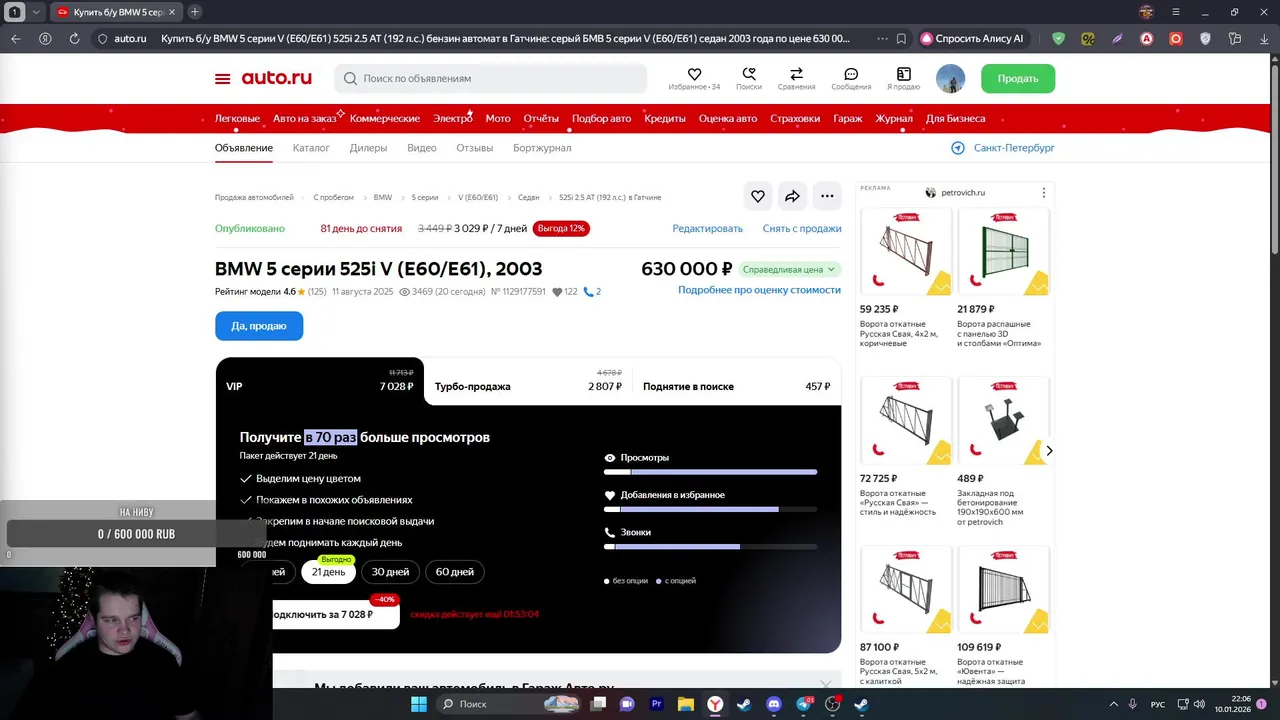The width and height of the screenshot is (1280, 720).
Task: Open browser tab list dropdown
Action: tap(36, 12)
